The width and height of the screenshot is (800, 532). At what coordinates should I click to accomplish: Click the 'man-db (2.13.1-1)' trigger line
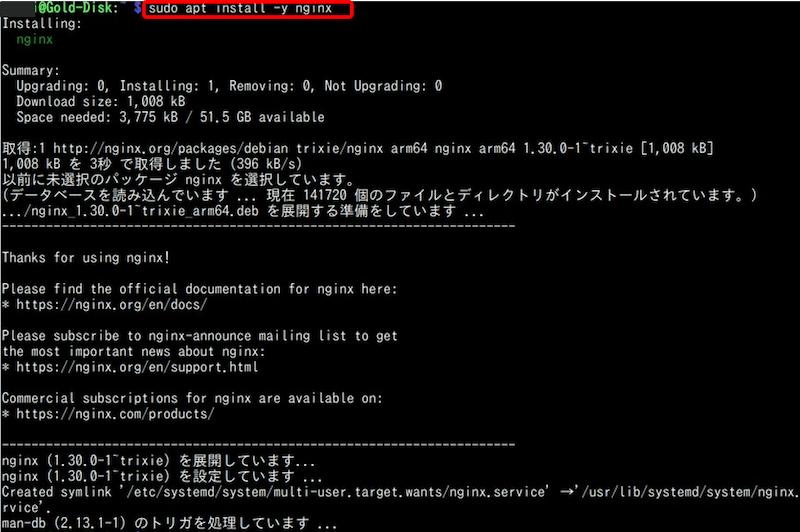click(x=169, y=523)
